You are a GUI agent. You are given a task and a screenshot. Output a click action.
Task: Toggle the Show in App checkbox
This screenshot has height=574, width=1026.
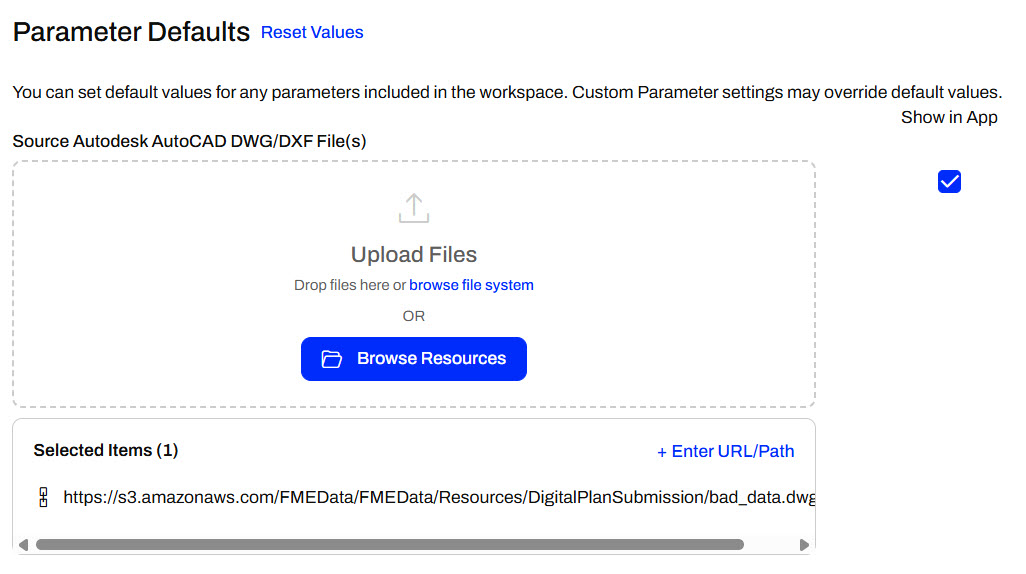[x=949, y=181]
